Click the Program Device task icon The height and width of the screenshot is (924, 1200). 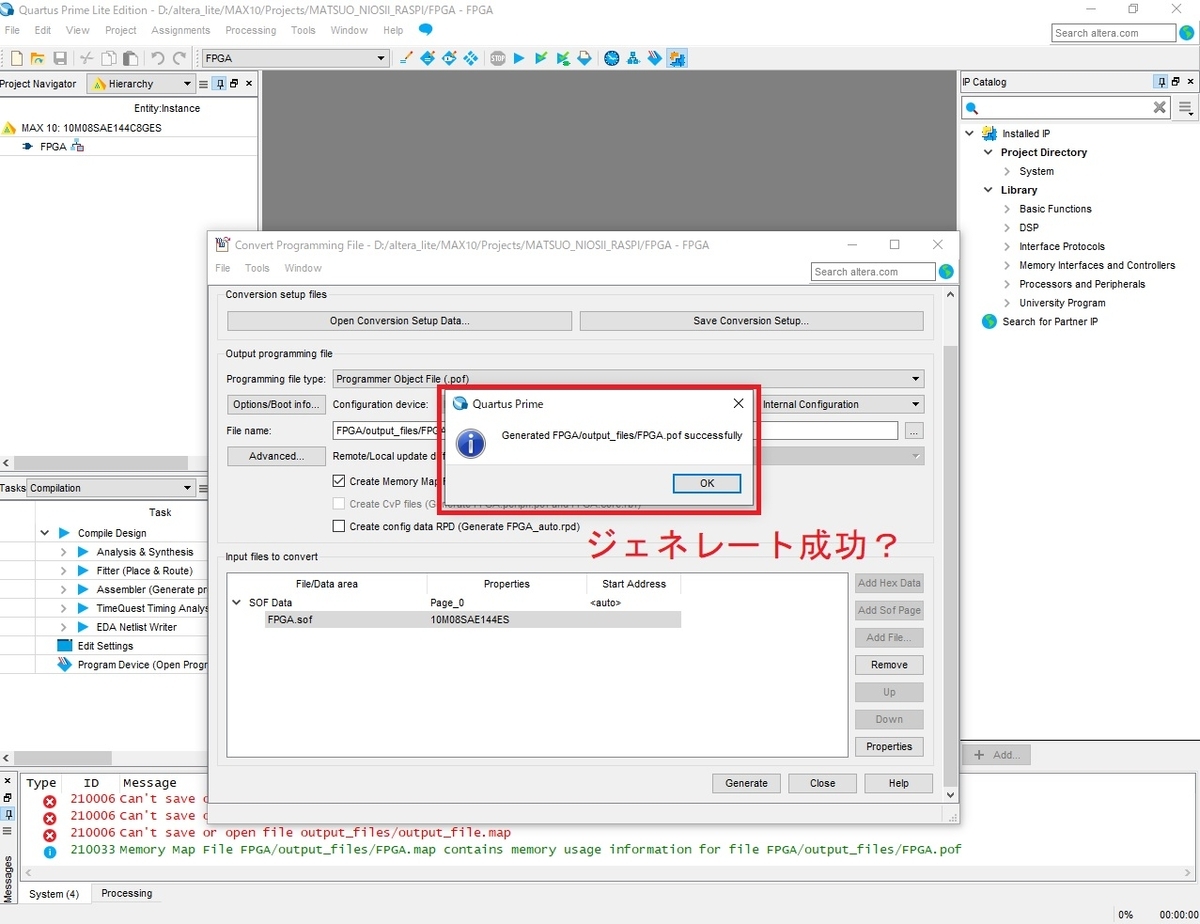(65, 664)
